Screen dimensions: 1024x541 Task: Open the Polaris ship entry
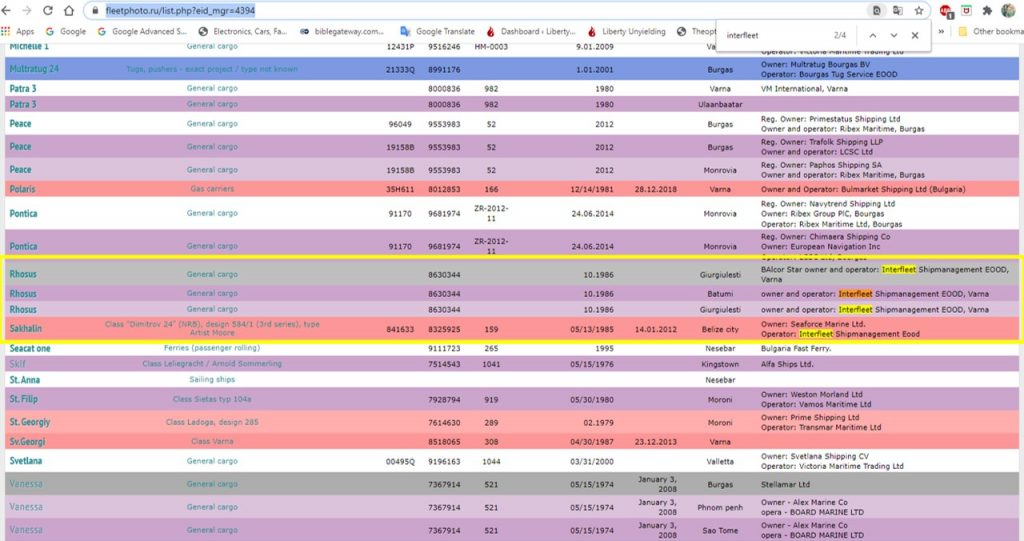[x=22, y=189]
